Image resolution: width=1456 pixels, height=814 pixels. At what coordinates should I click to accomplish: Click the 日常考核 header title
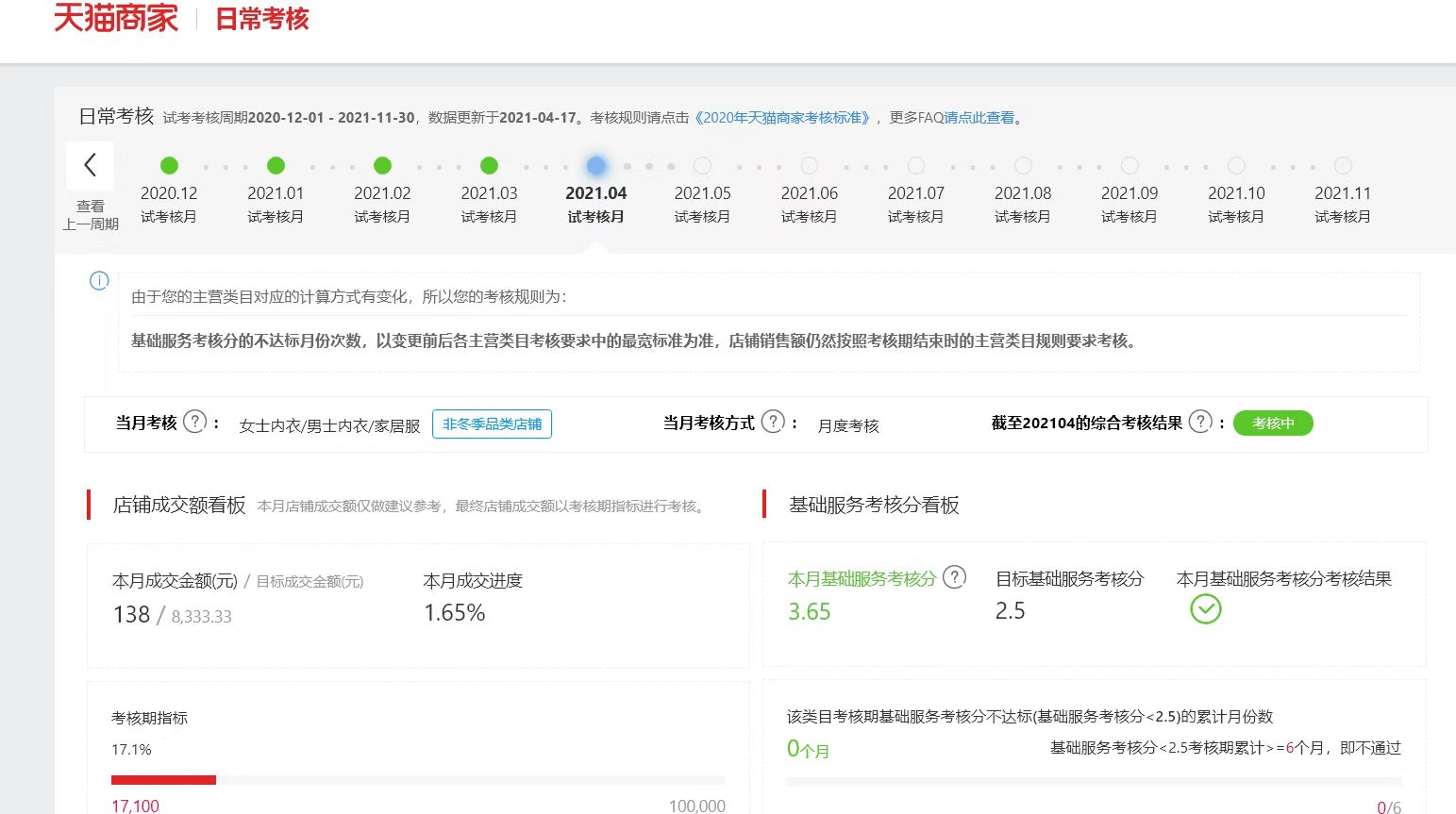tap(262, 19)
